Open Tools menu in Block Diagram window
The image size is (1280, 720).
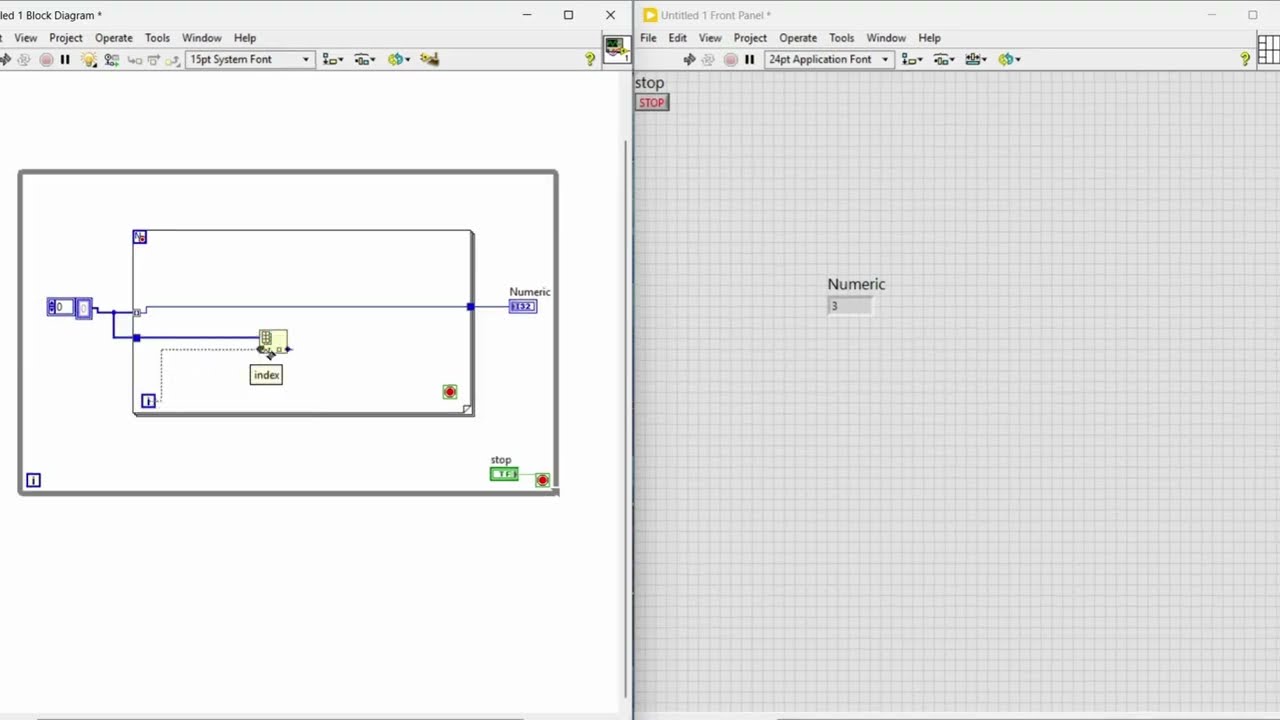point(157,38)
